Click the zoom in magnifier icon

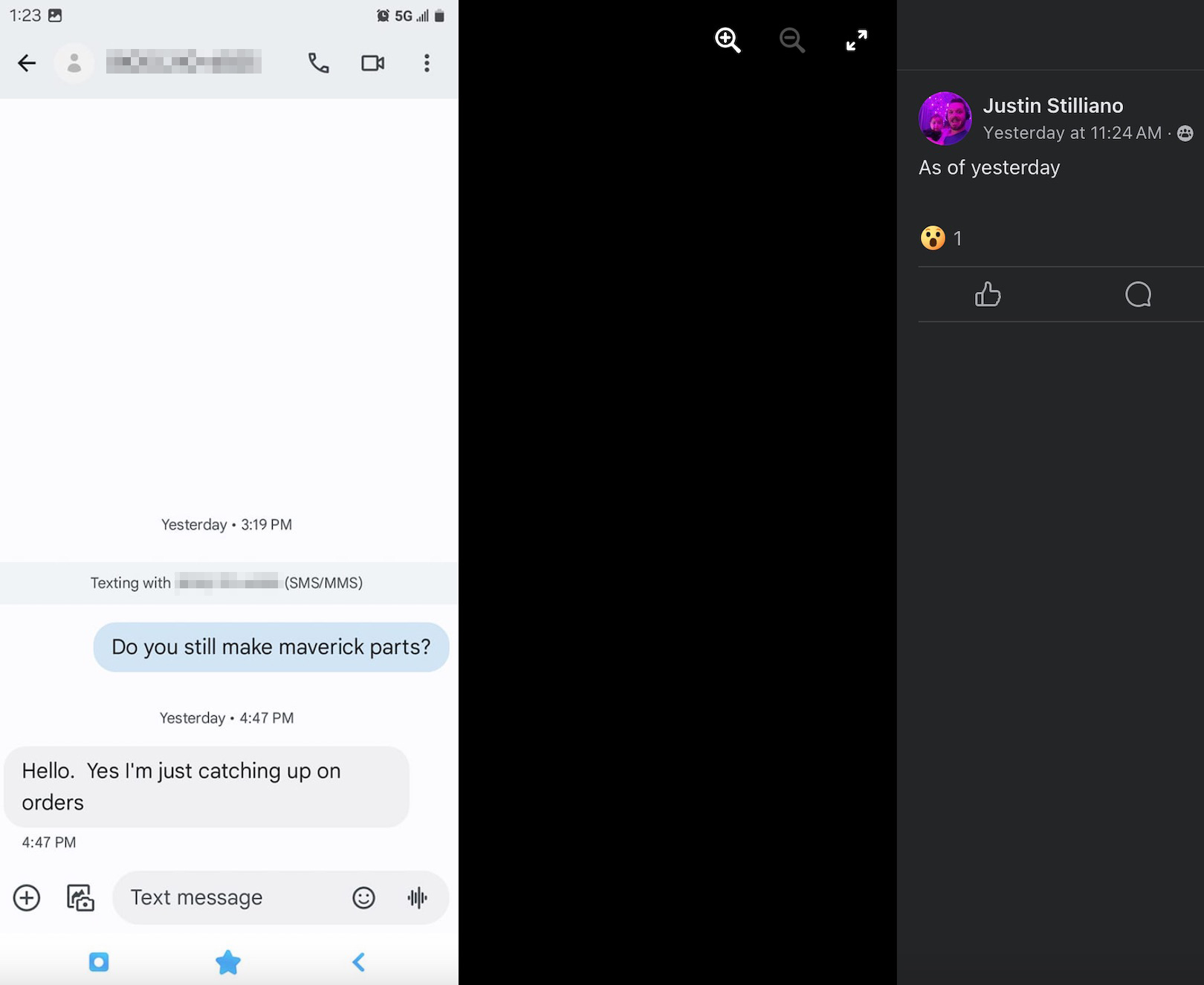coord(728,40)
